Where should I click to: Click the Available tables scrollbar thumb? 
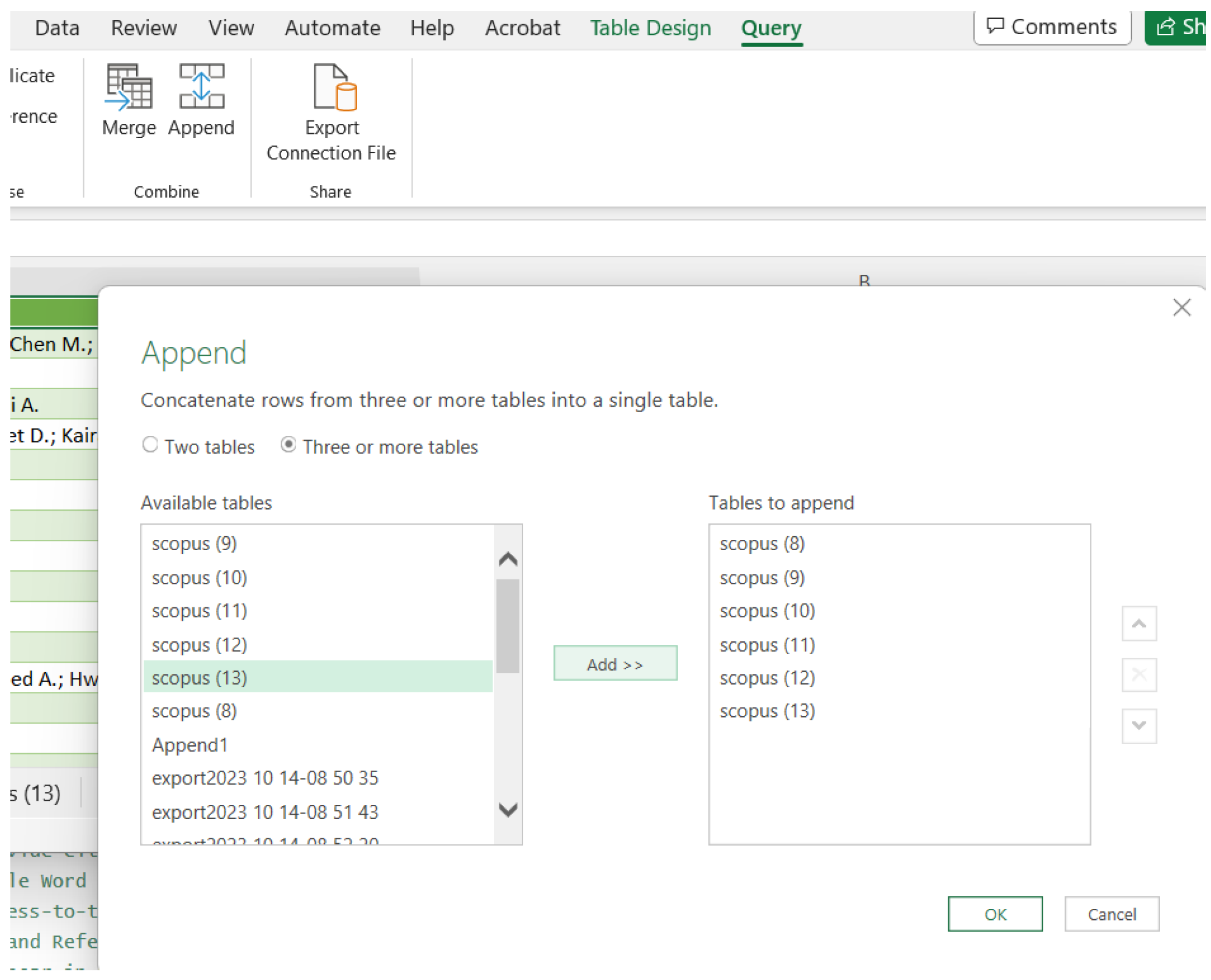click(507, 626)
